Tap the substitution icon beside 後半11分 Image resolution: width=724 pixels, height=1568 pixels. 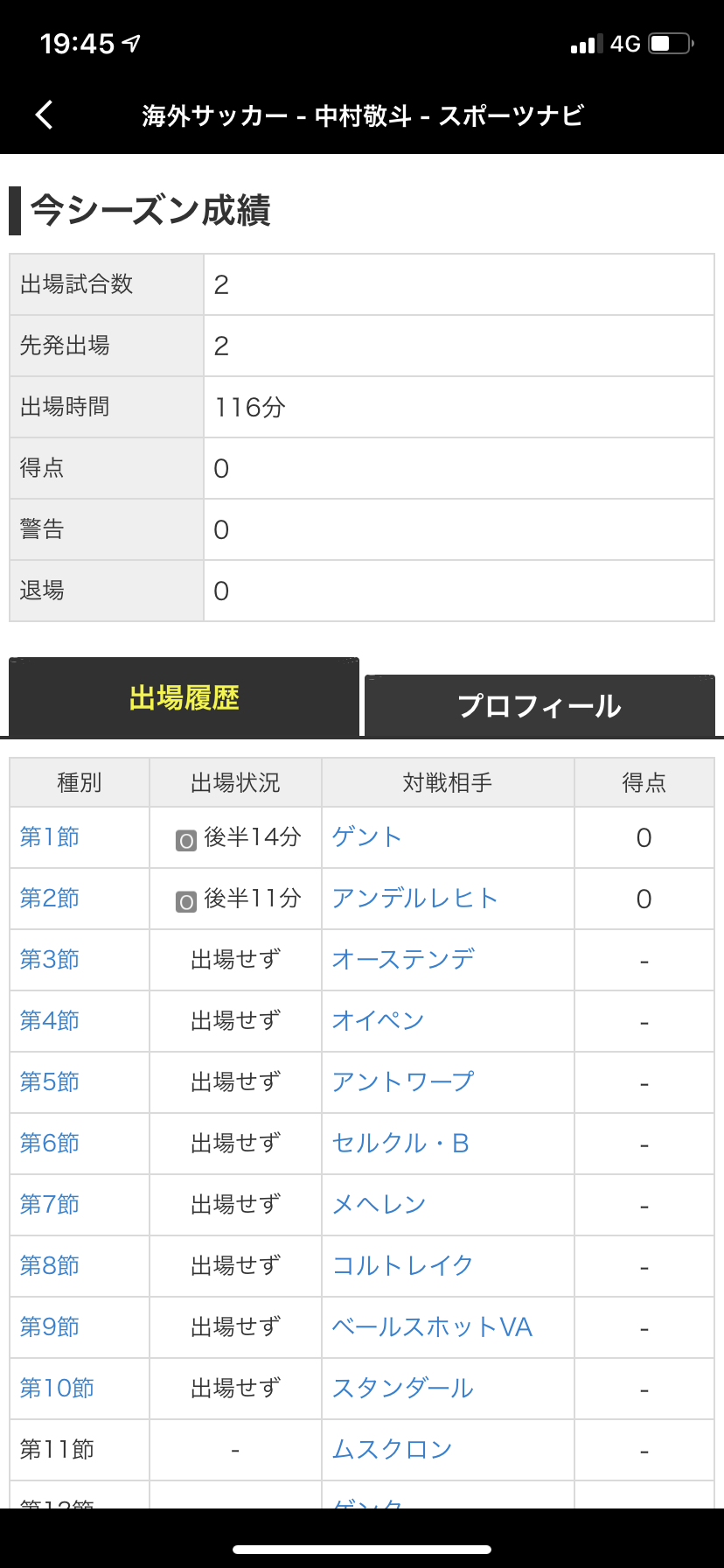click(186, 902)
